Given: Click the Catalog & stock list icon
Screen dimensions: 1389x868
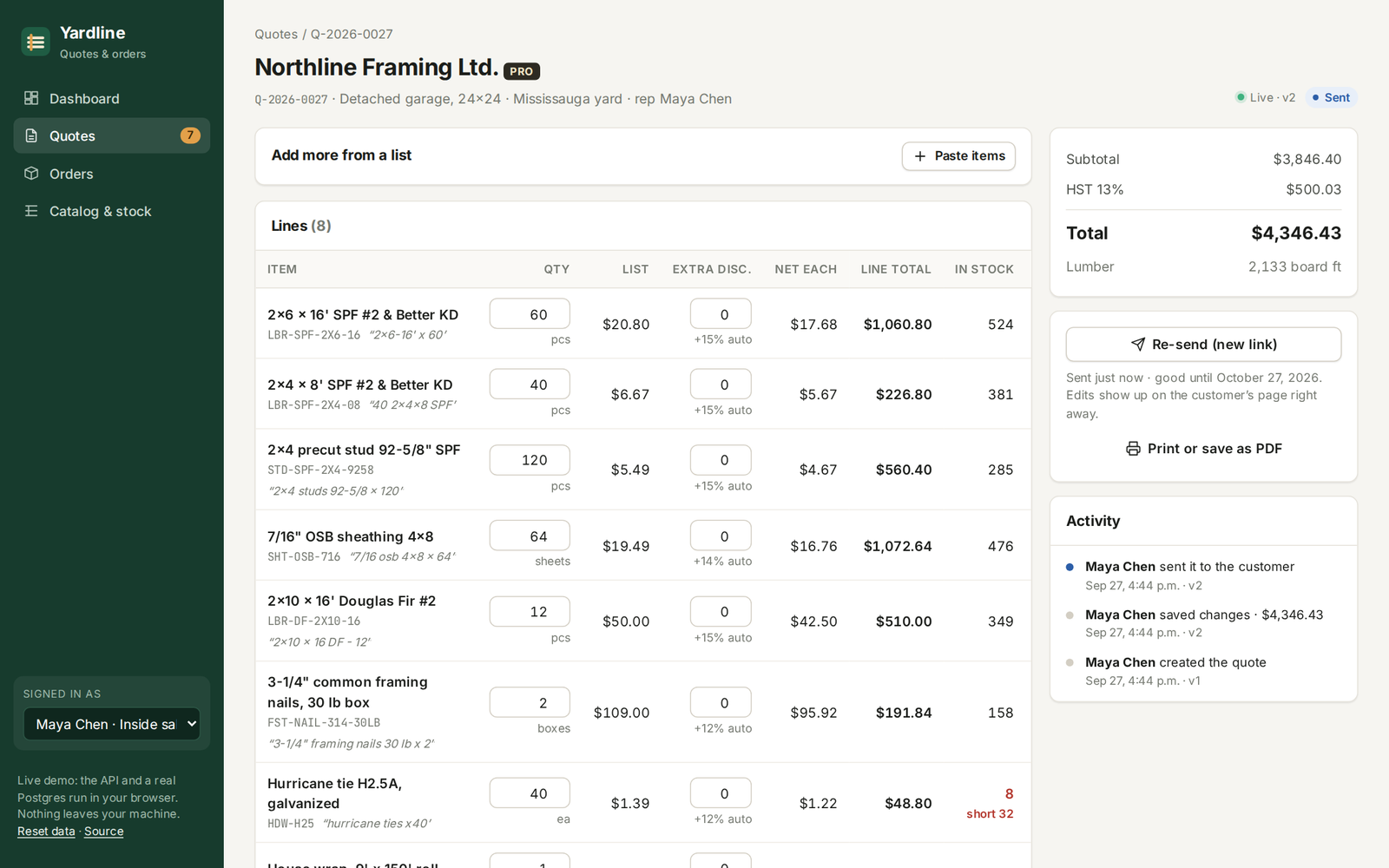Looking at the screenshot, I should click(x=31, y=211).
